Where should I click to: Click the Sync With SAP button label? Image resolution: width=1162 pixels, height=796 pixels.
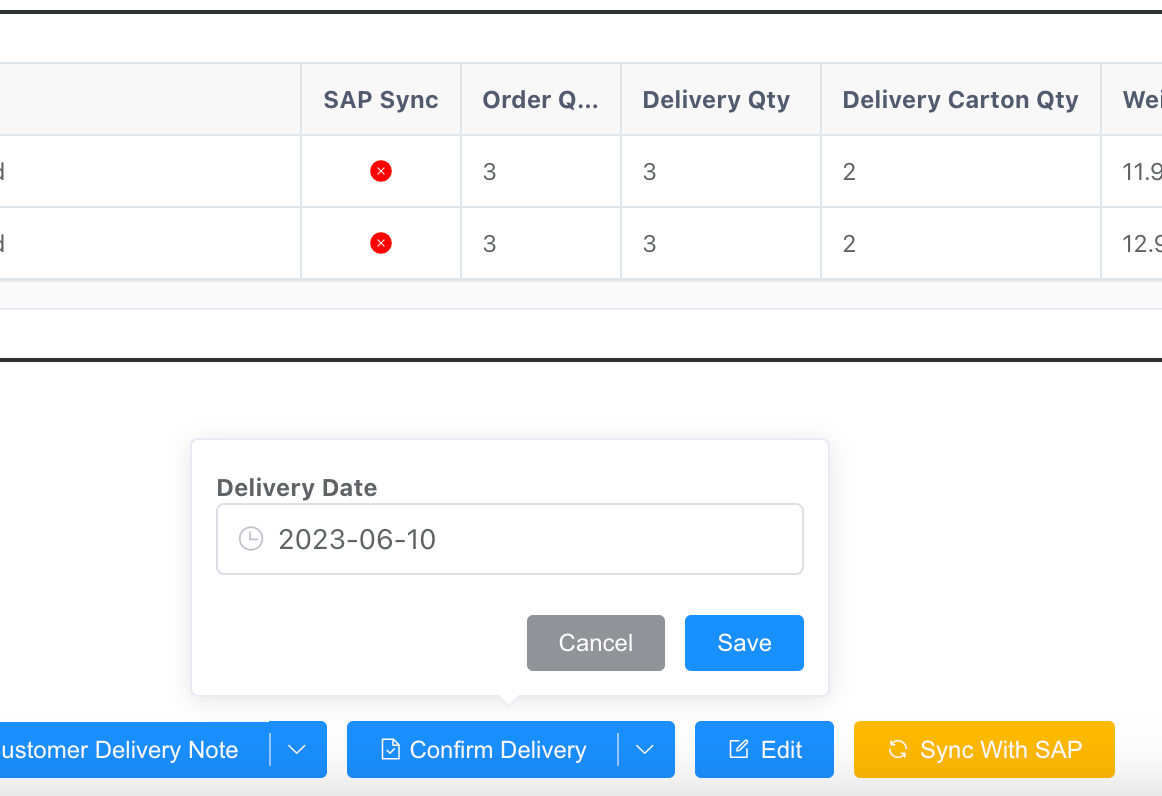point(1001,749)
